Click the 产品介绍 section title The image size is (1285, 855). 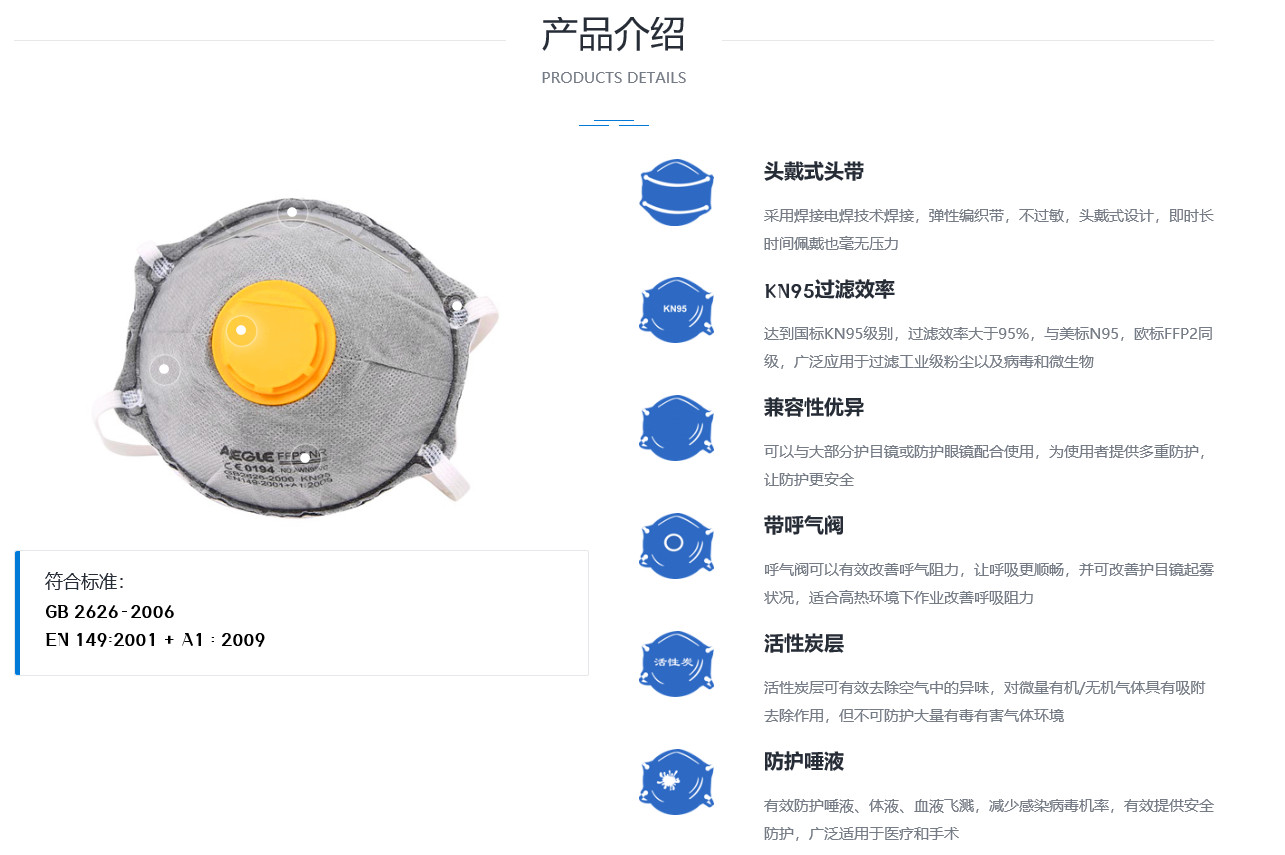pos(613,34)
